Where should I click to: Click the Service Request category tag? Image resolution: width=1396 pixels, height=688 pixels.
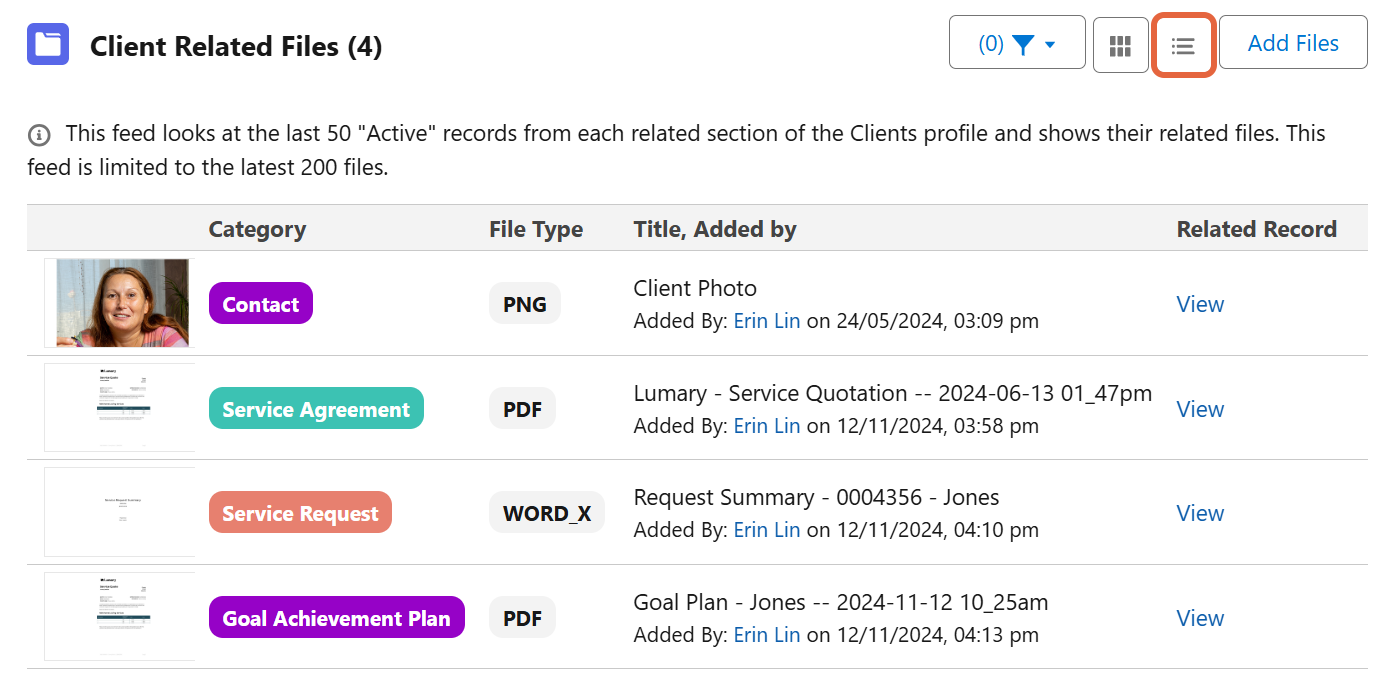click(x=300, y=514)
